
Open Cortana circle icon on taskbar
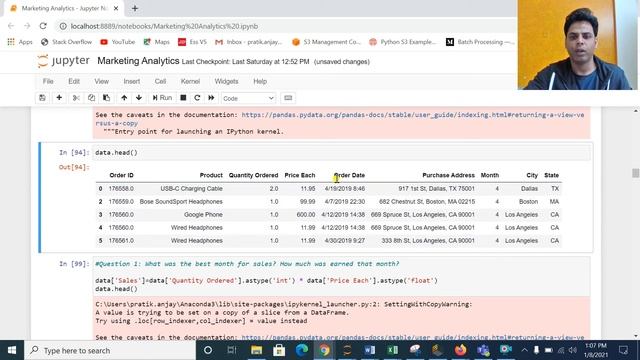point(208,350)
